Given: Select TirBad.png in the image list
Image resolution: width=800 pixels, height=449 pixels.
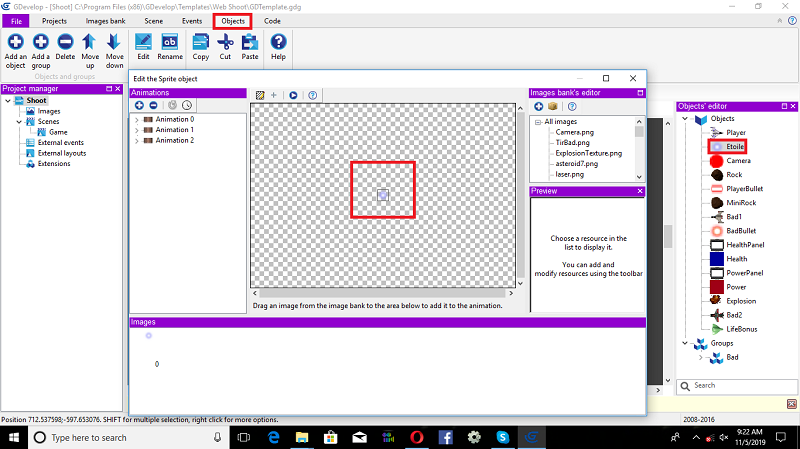Looking at the screenshot, I should [x=572, y=143].
